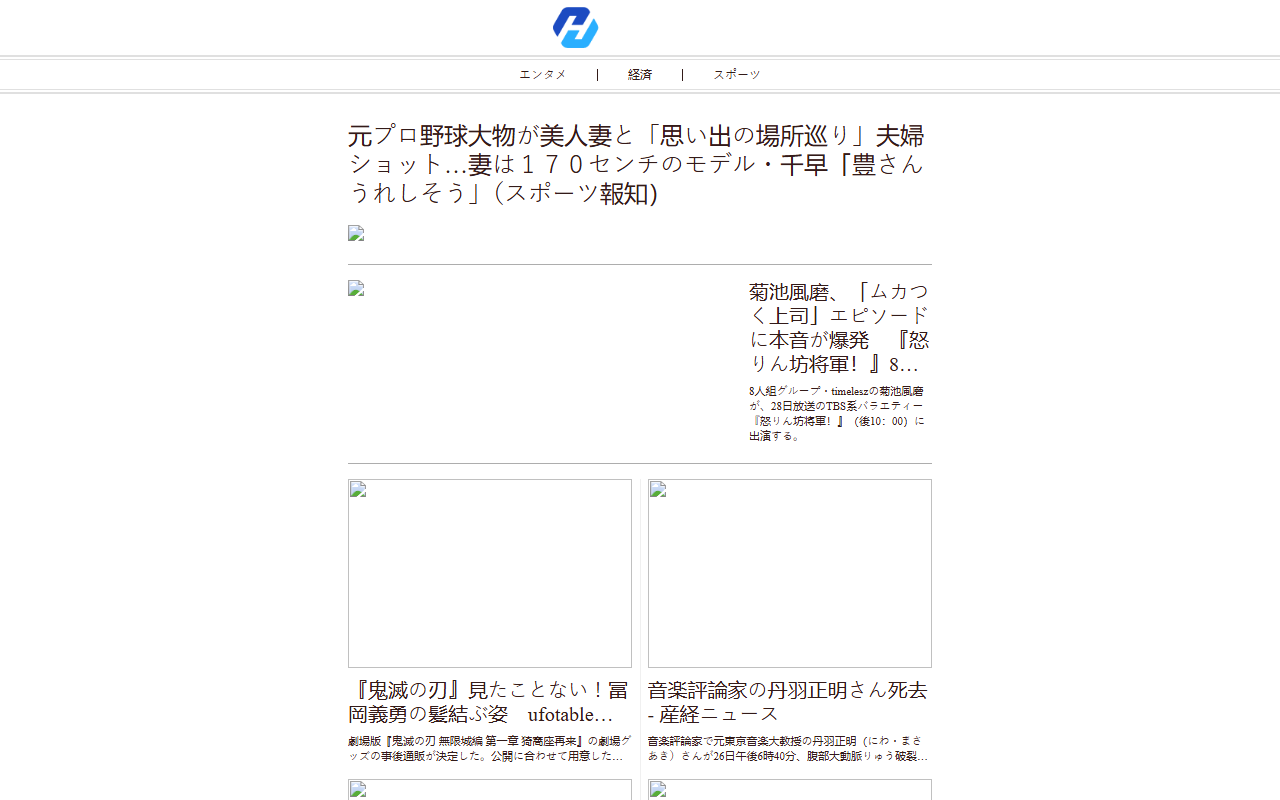Click the 劇場版『鬼滅の刃 無限城編』 summary text

tap(490, 749)
